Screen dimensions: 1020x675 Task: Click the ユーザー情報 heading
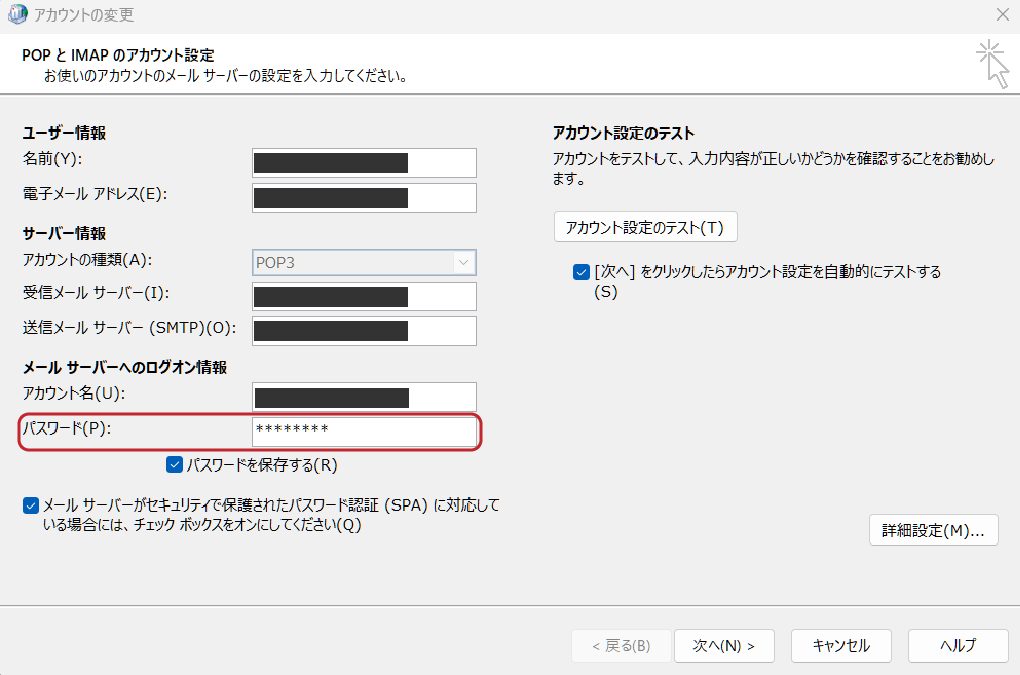(64, 133)
